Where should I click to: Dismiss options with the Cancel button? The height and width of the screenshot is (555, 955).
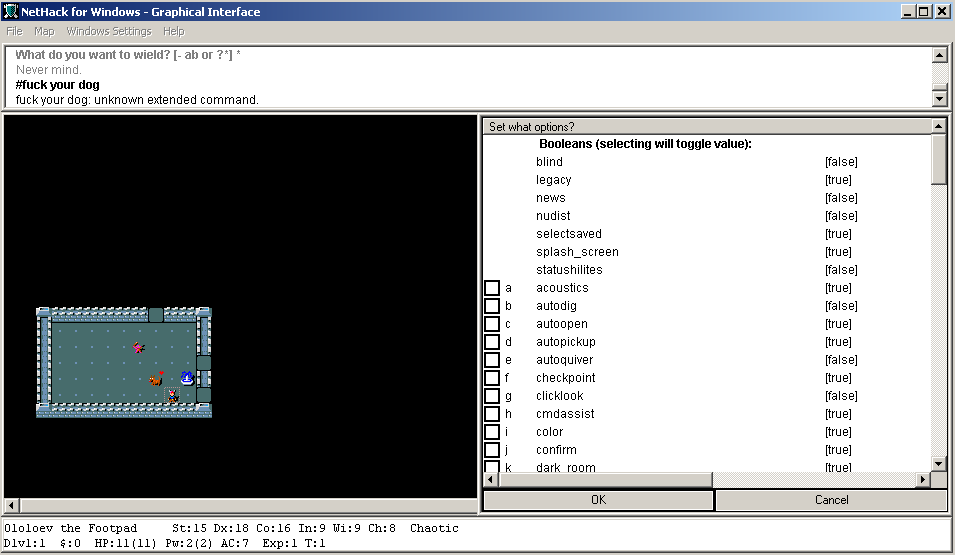[831, 500]
